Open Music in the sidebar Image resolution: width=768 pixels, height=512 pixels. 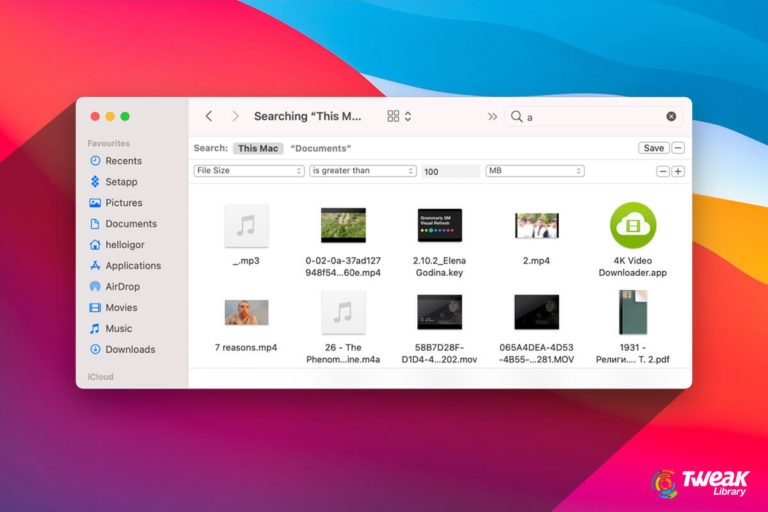pos(111,329)
